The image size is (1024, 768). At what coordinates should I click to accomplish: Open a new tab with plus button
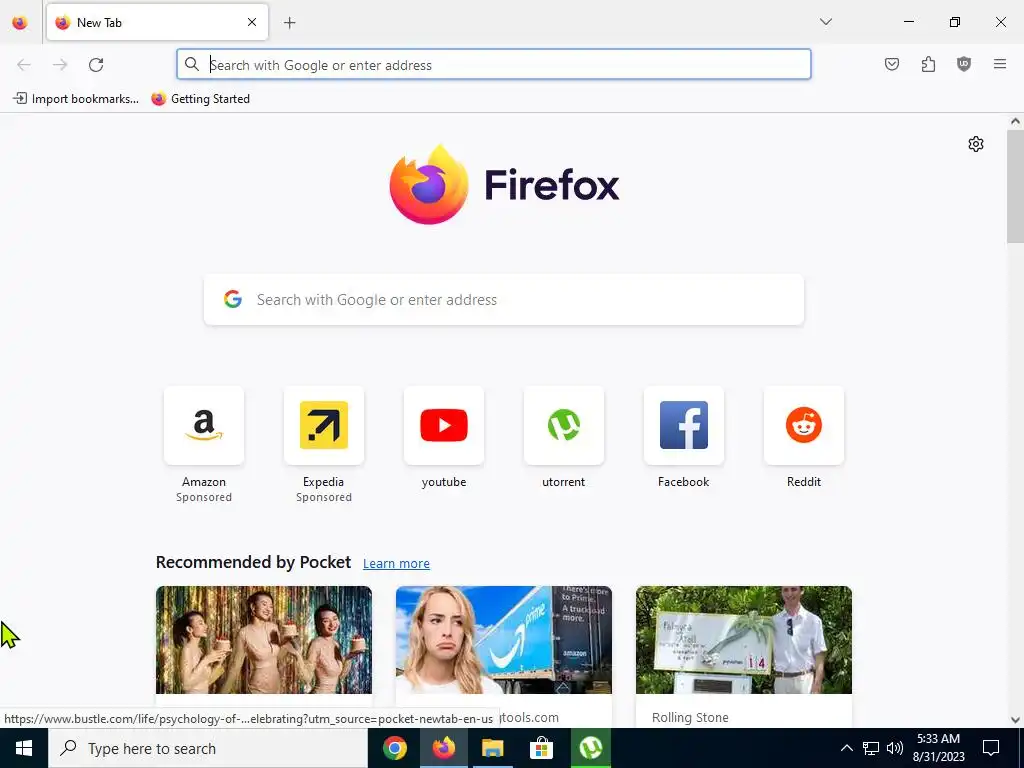[x=290, y=23]
